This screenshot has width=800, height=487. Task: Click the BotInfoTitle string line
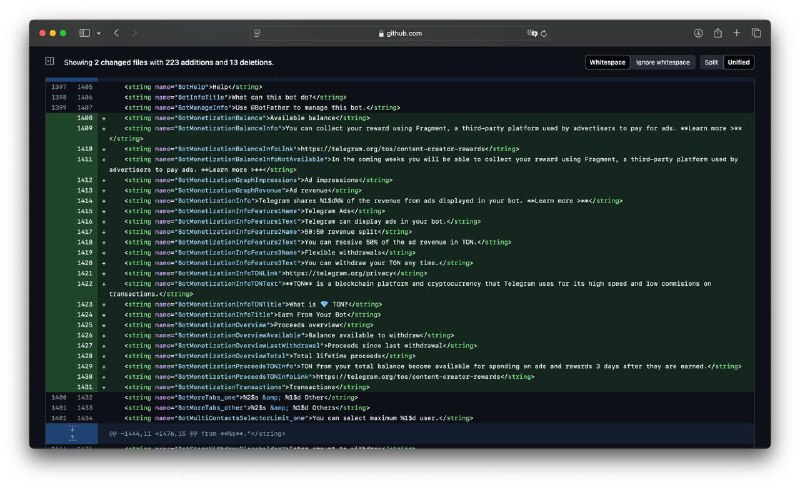click(235, 97)
